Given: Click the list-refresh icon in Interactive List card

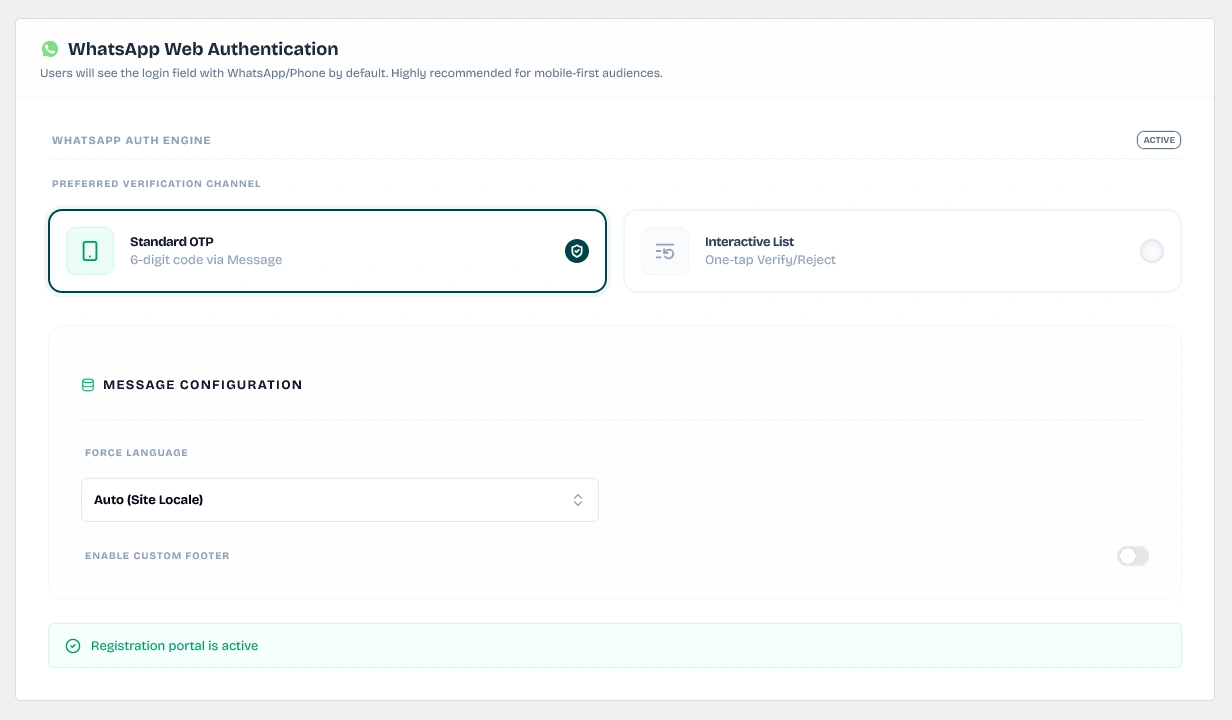Looking at the screenshot, I should tap(665, 251).
